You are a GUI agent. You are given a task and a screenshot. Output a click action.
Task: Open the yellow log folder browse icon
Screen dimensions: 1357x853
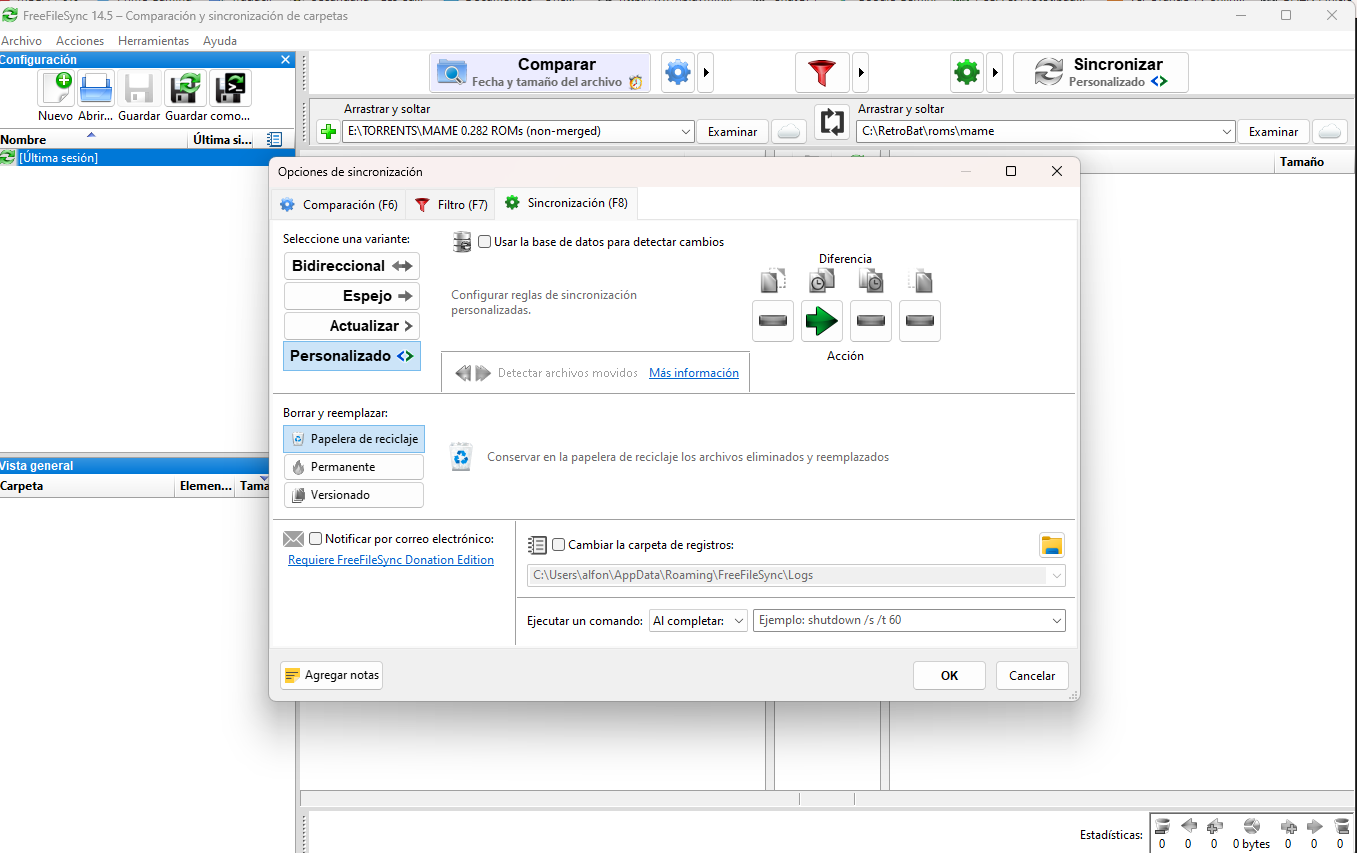[x=1051, y=545]
